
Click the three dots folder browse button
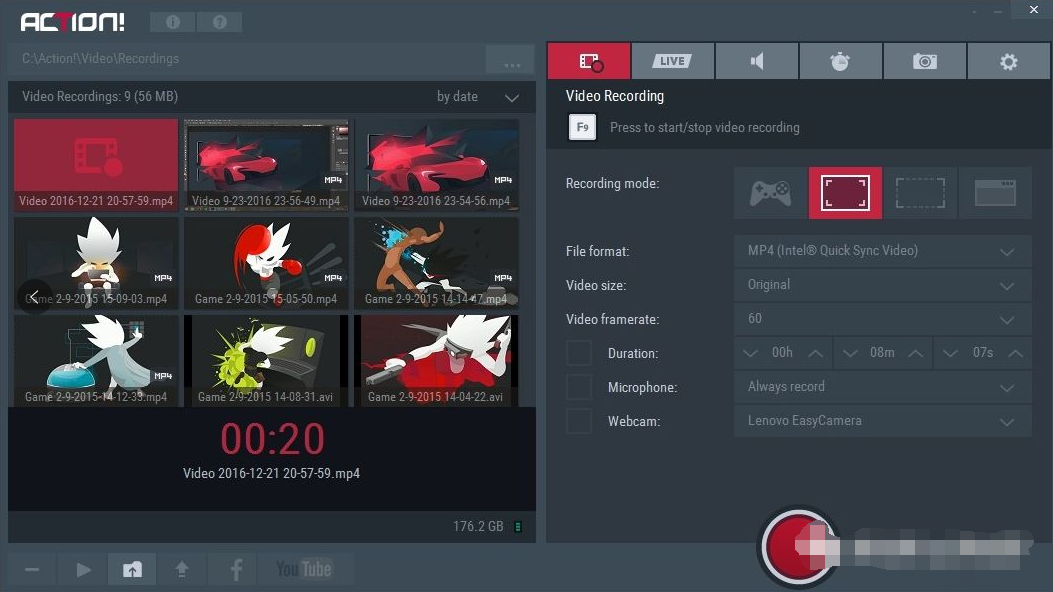click(512, 60)
